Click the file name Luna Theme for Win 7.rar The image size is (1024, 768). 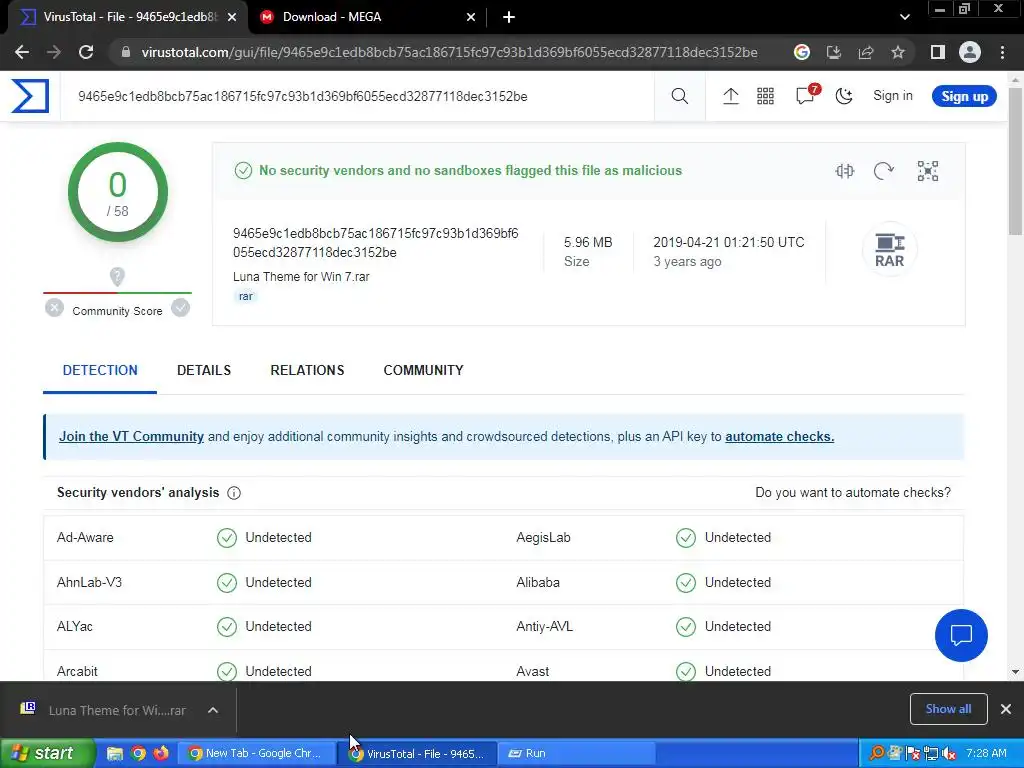[x=301, y=277]
